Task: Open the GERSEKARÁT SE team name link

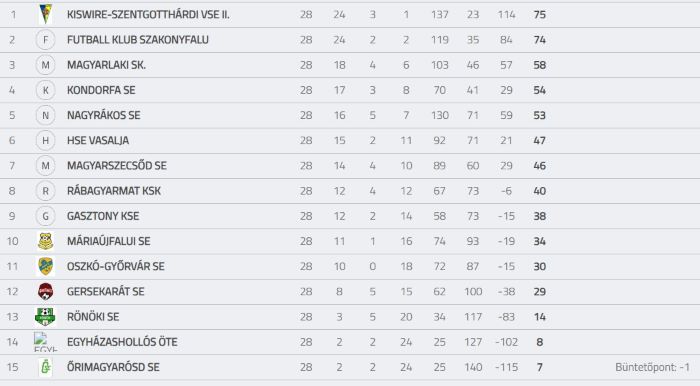Action: 105,291
